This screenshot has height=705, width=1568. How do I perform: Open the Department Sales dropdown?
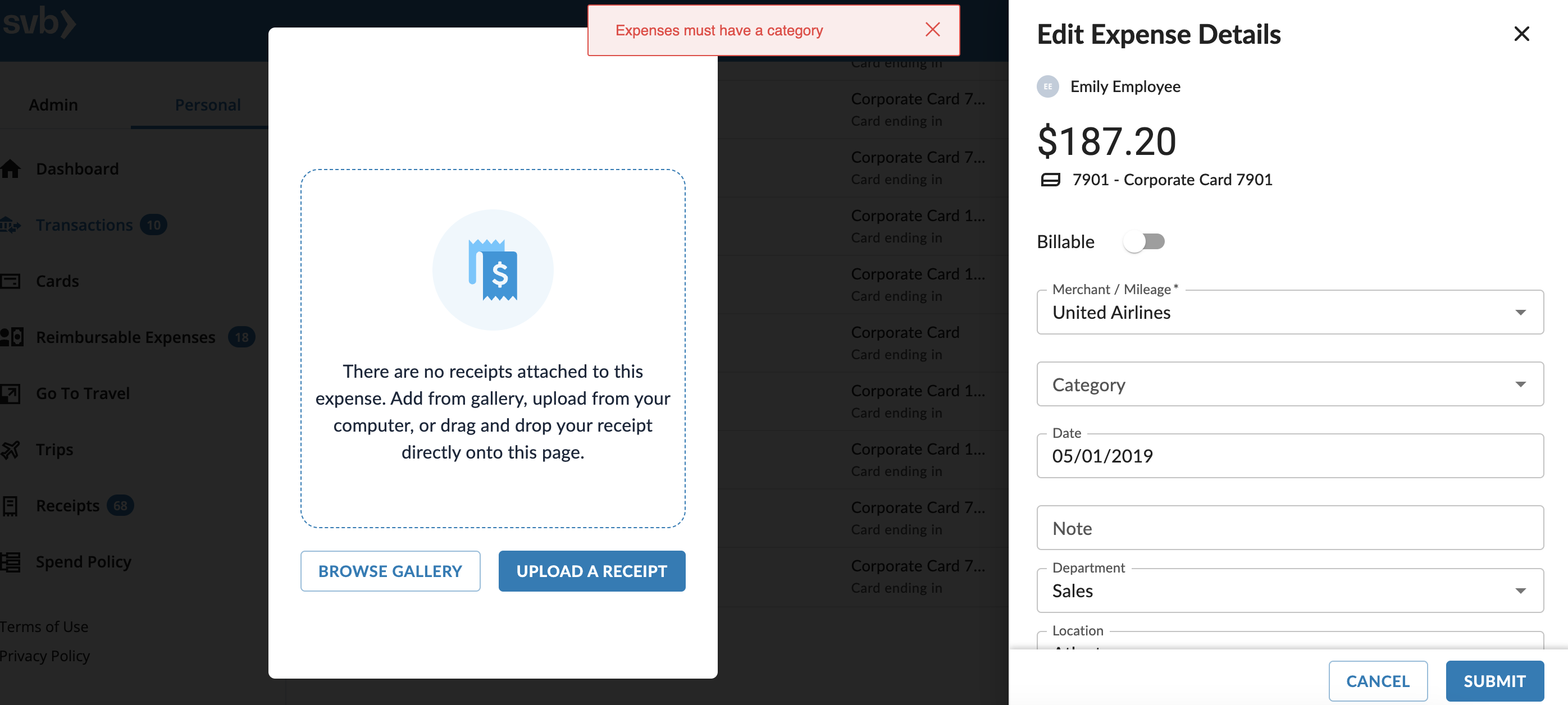(x=1289, y=590)
